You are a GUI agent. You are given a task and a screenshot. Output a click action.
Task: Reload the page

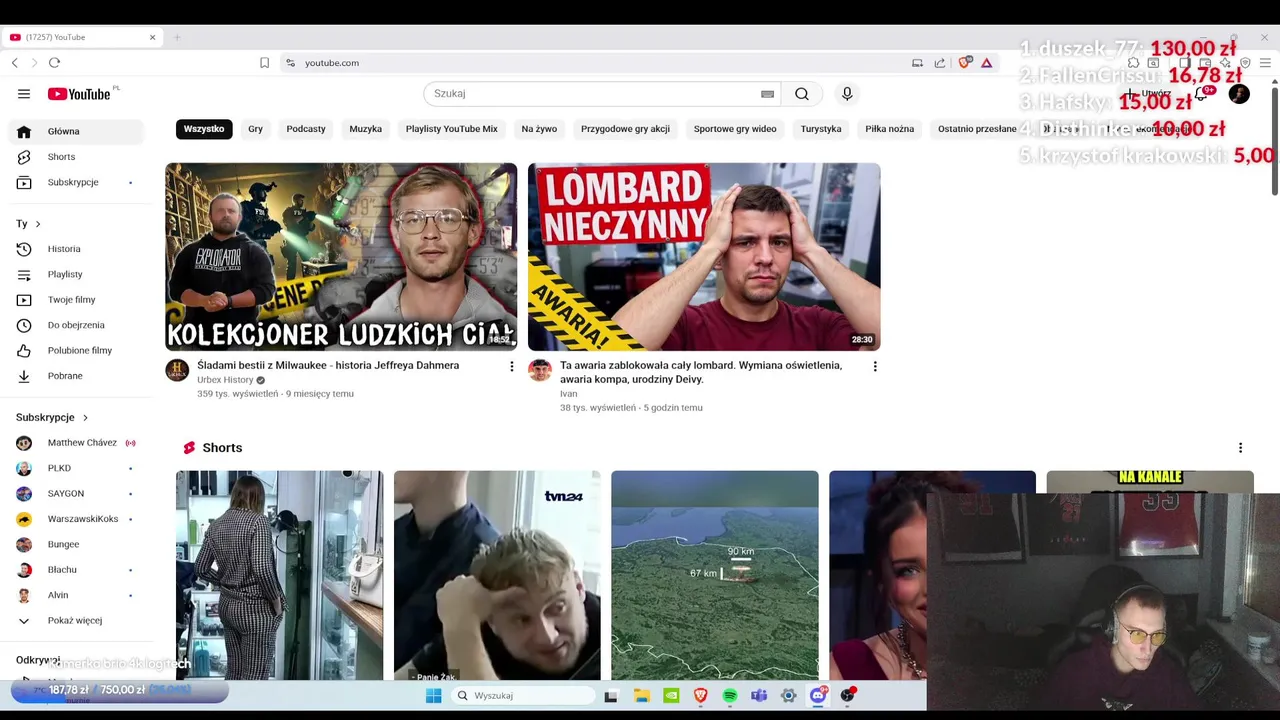coord(54,63)
